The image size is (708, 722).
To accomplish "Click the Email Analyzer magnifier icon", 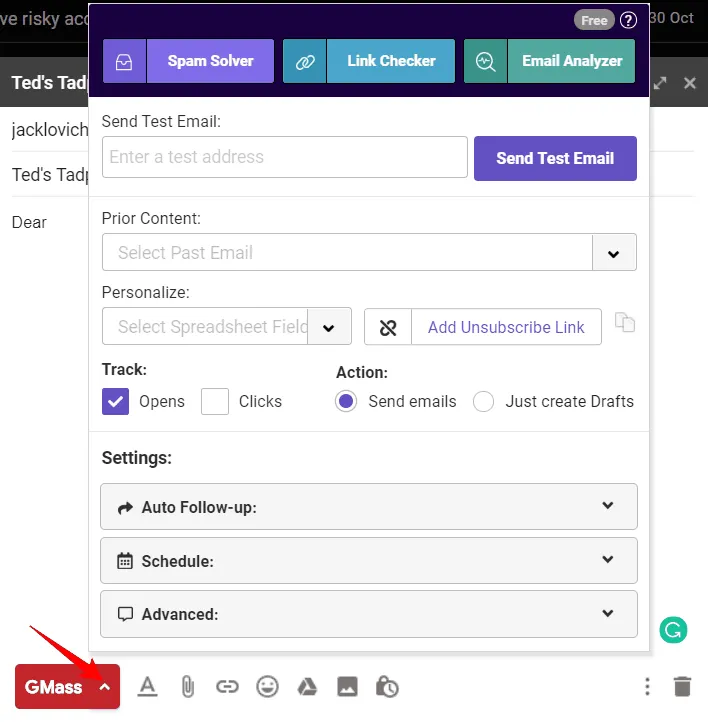I will tap(485, 61).
